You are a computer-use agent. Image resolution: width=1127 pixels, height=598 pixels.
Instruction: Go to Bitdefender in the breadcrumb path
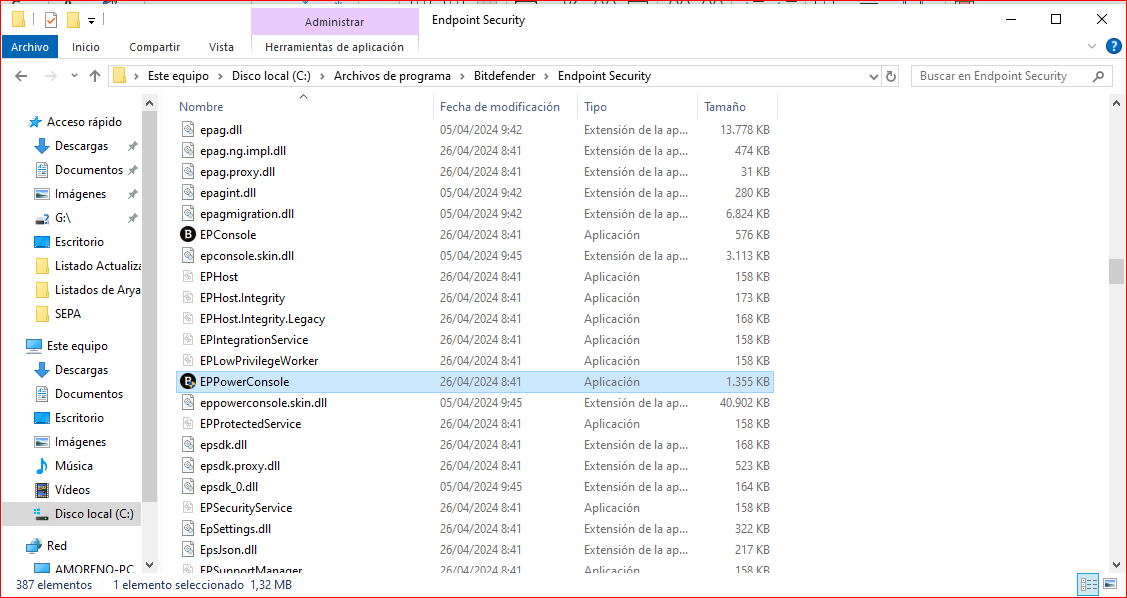point(505,76)
